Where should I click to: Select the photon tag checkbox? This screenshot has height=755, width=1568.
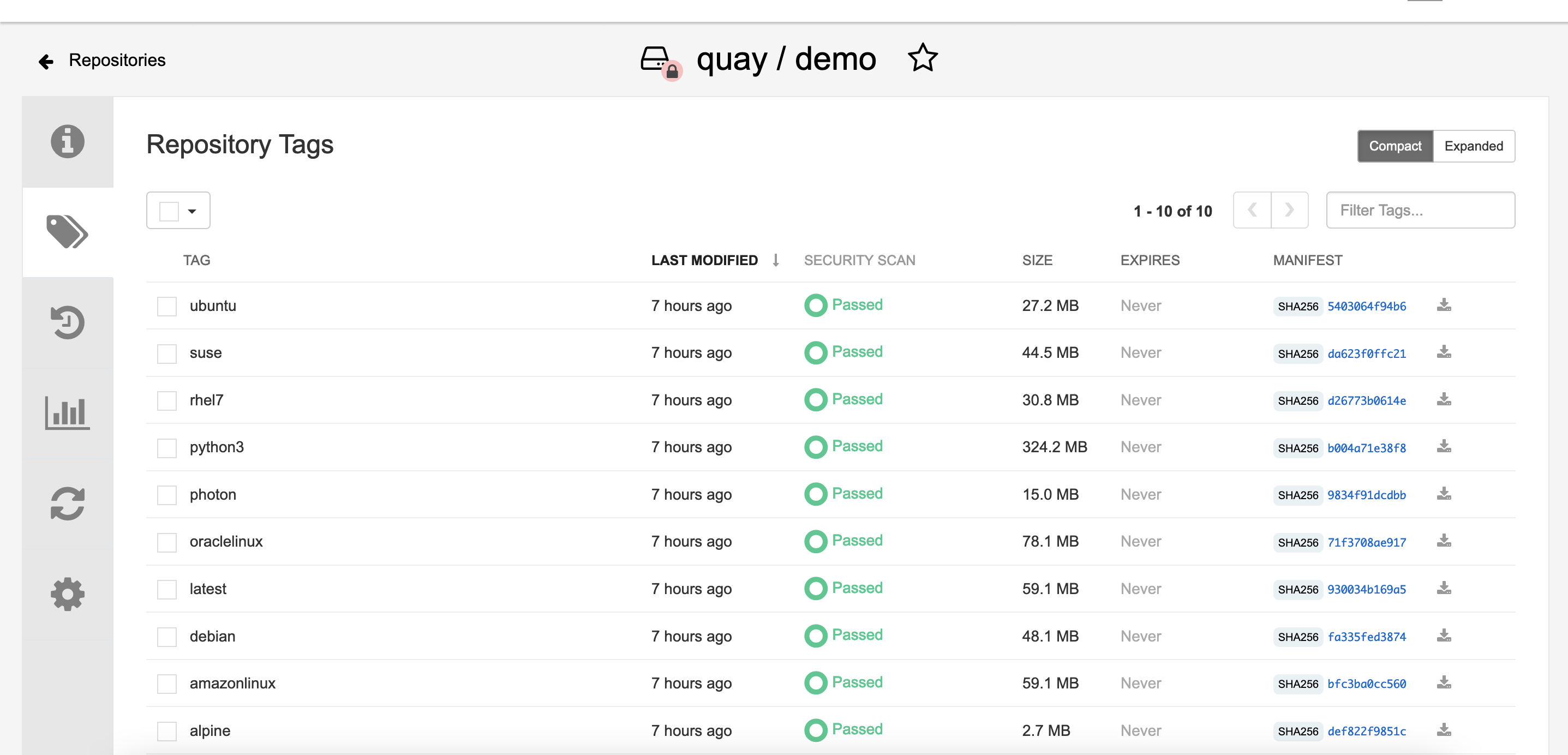(x=166, y=495)
